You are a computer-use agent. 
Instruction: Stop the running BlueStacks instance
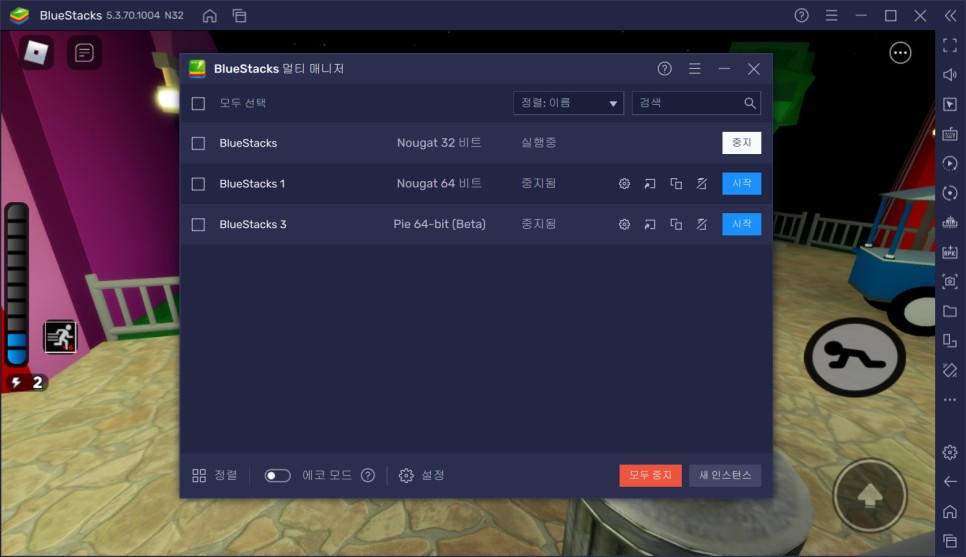tap(741, 143)
